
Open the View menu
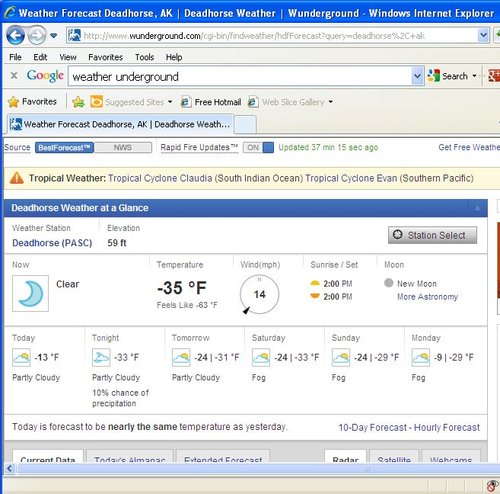tap(68, 57)
